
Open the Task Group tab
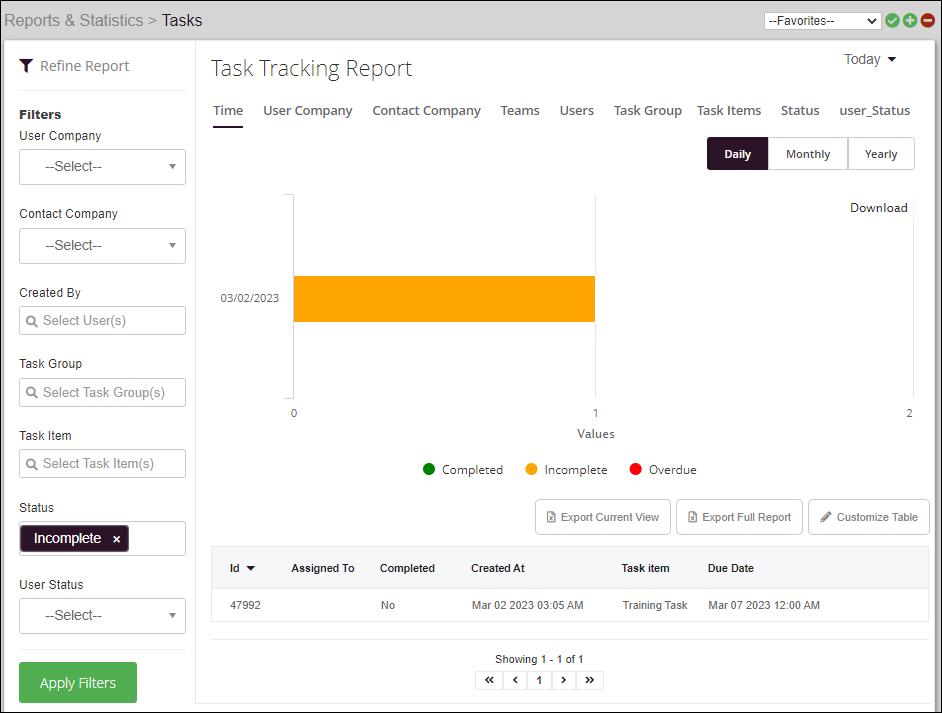tap(648, 111)
